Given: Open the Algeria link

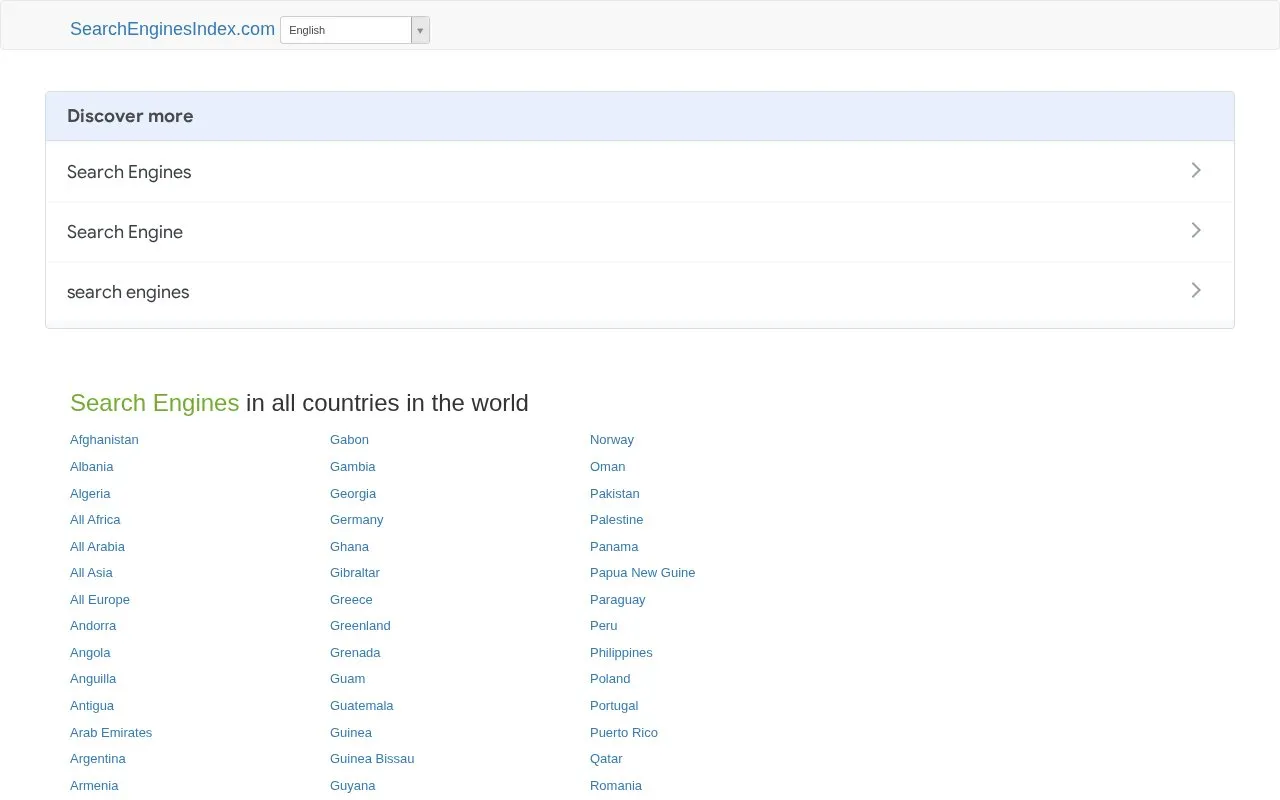Looking at the screenshot, I should [x=90, y=494].
